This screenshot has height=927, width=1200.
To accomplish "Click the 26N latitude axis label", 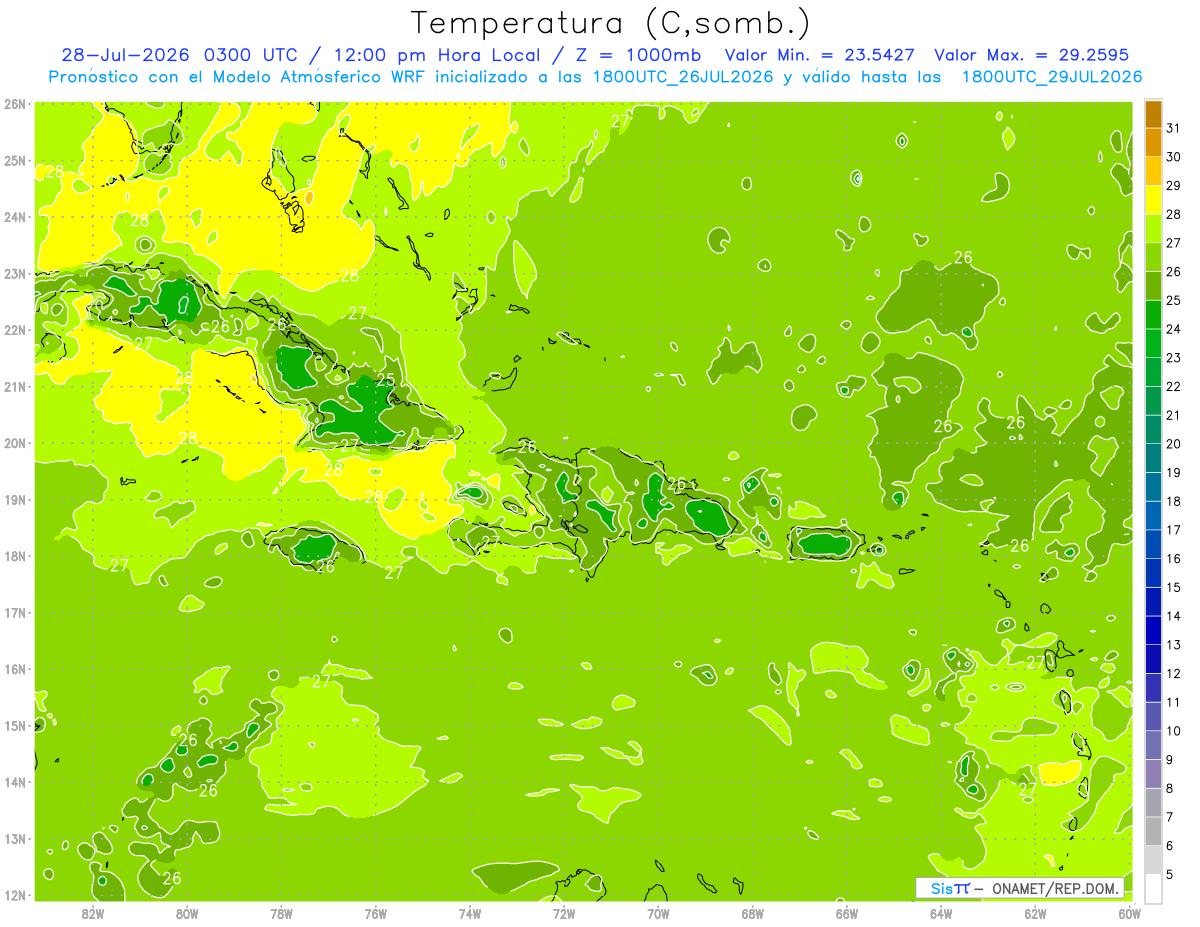I will point(15,104).
